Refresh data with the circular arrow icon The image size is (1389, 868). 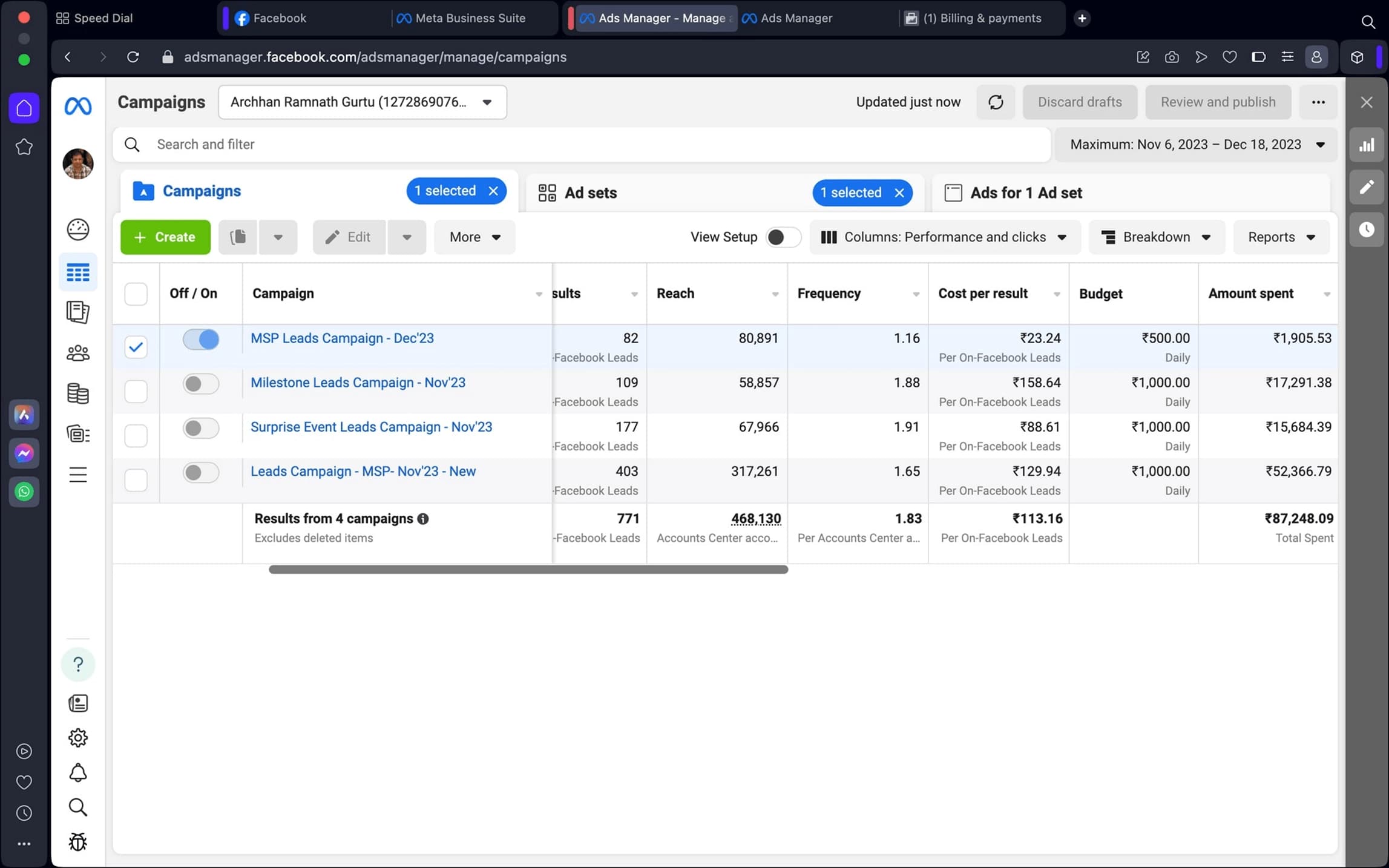(x=996, y=102)
